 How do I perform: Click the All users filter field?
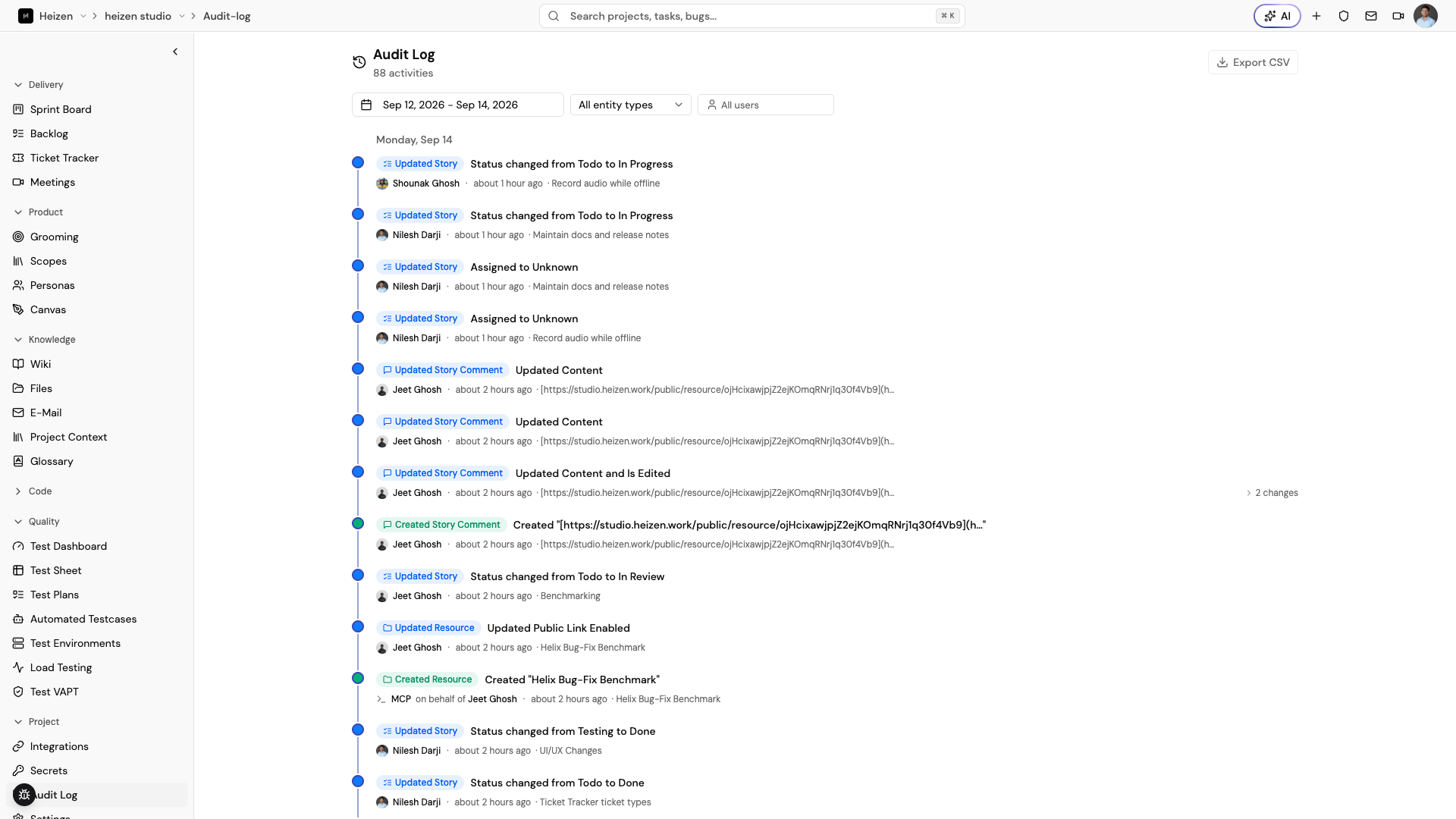click(765, 105)
